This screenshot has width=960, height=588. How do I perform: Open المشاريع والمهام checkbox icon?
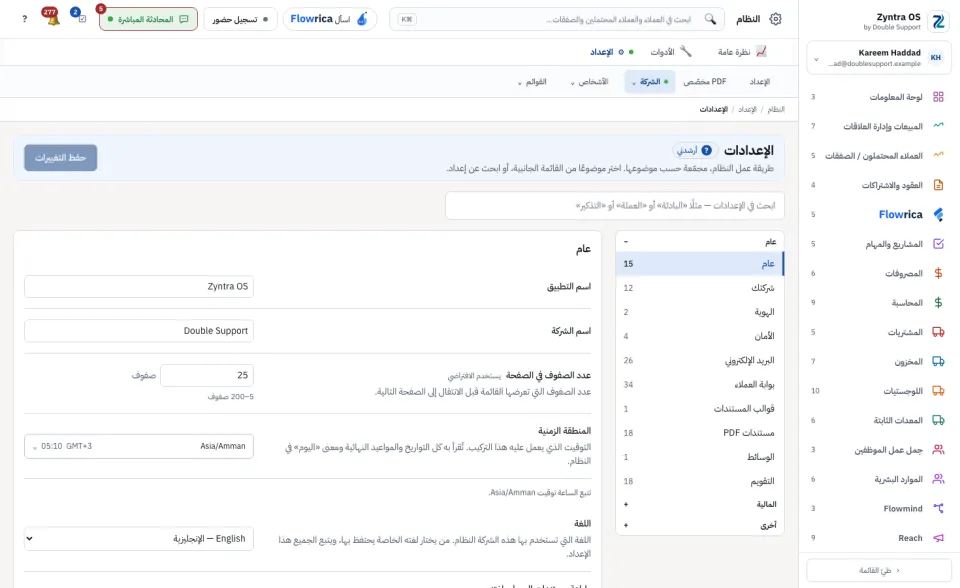pyautogui.click(x=938, y=244)
